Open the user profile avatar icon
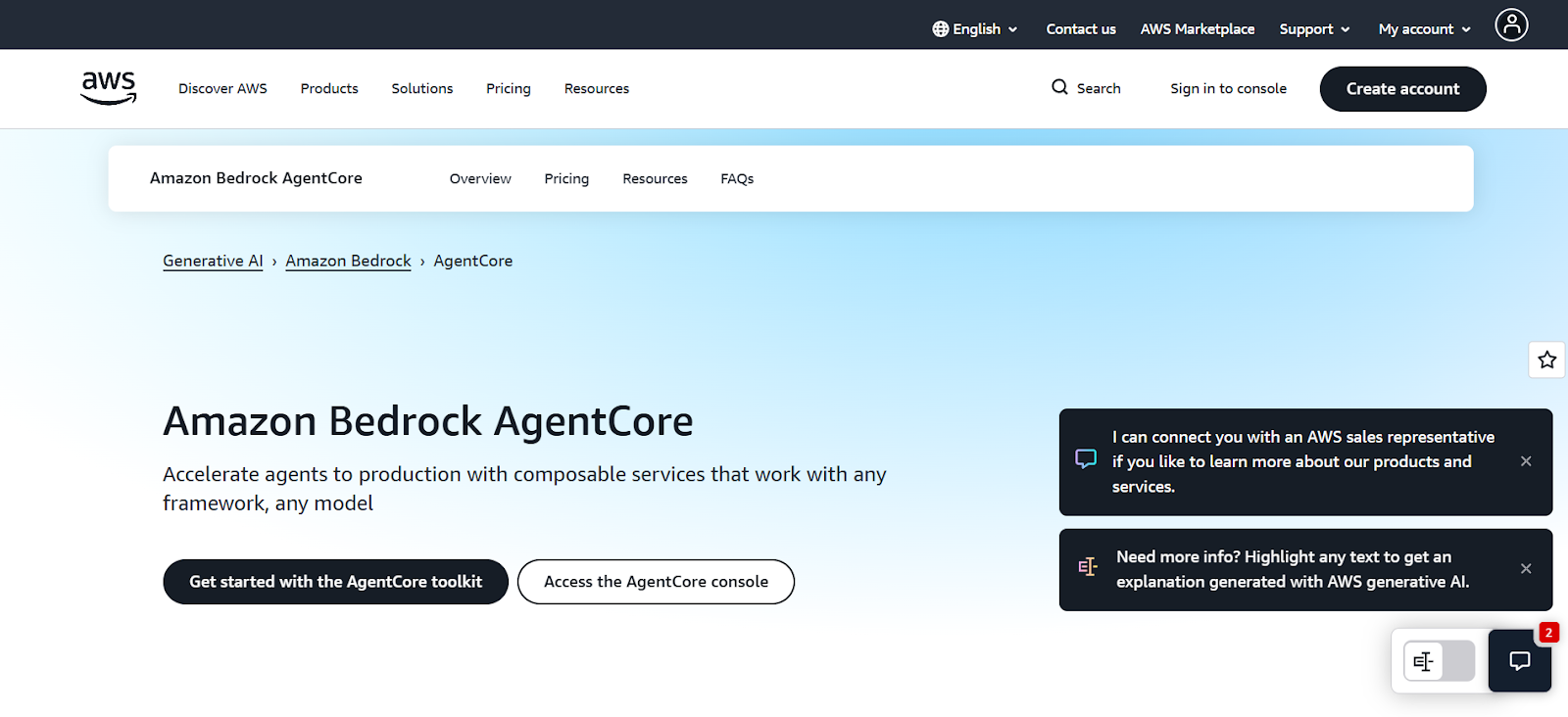Image resolution: width=1568 pixels, height=717 pixels. (x=1511, y=25)
